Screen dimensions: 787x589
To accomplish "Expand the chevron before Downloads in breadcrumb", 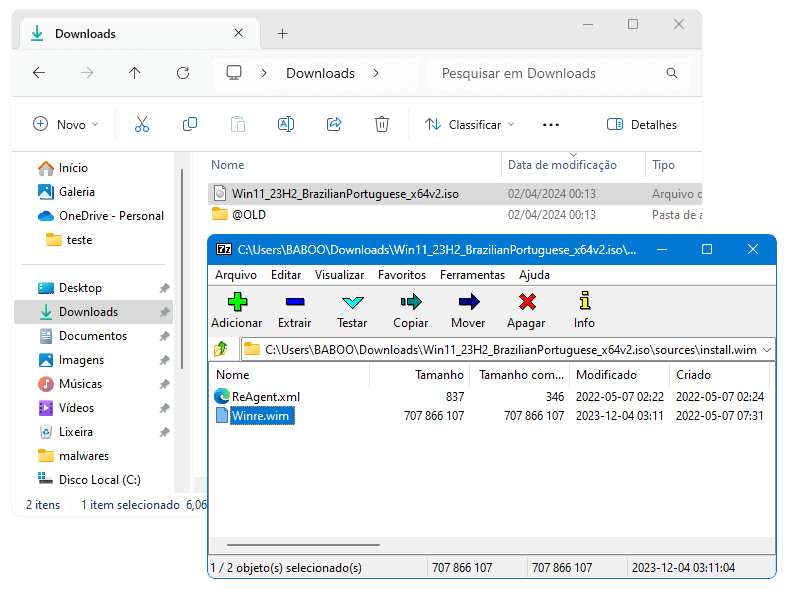I will (x=264, y=73).
